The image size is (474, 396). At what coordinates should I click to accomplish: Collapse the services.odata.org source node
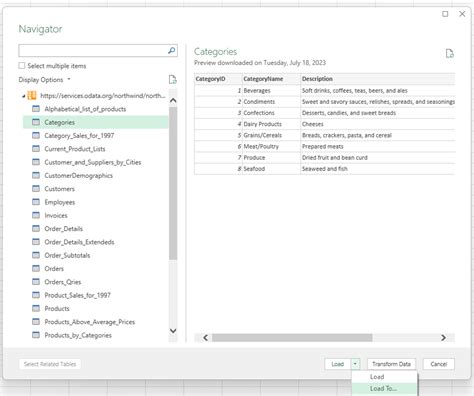click(24, 96)
